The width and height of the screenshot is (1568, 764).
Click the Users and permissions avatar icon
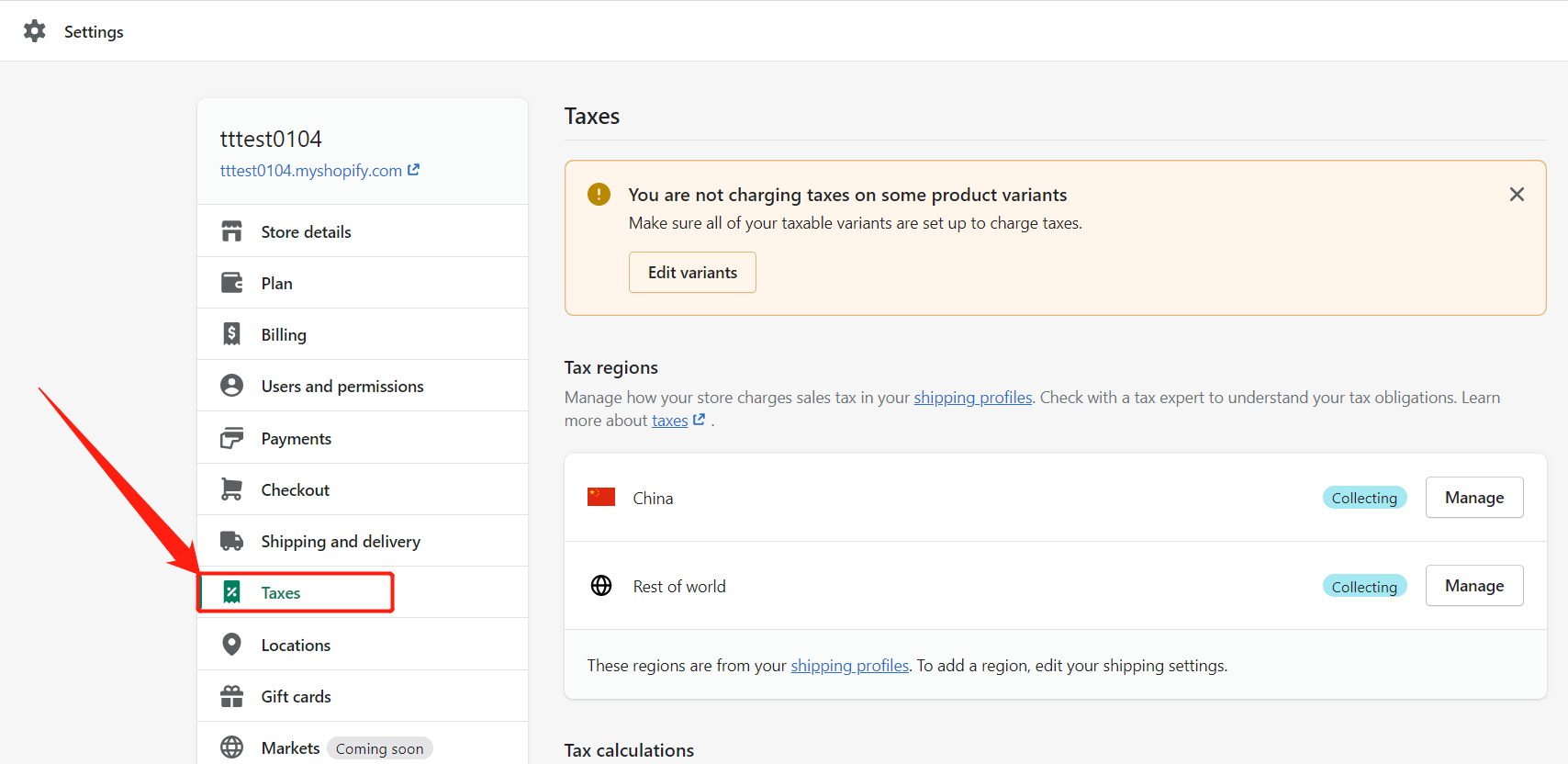[x=232, y=386]
